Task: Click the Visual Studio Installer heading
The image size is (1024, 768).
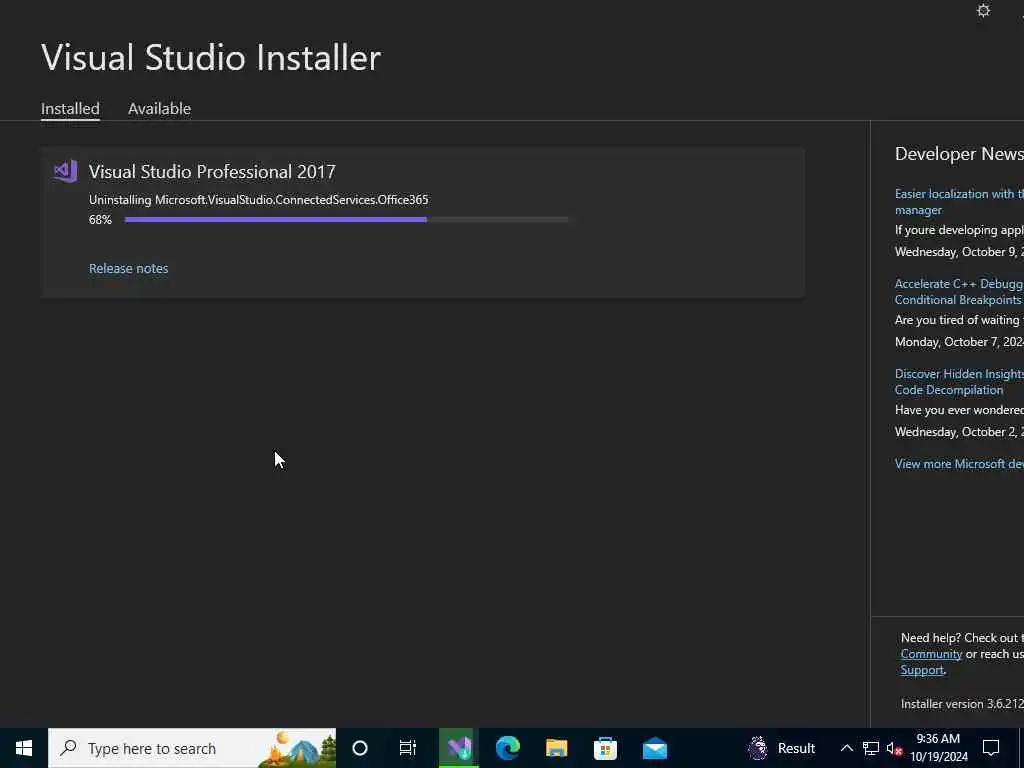Action: point(211,57)
